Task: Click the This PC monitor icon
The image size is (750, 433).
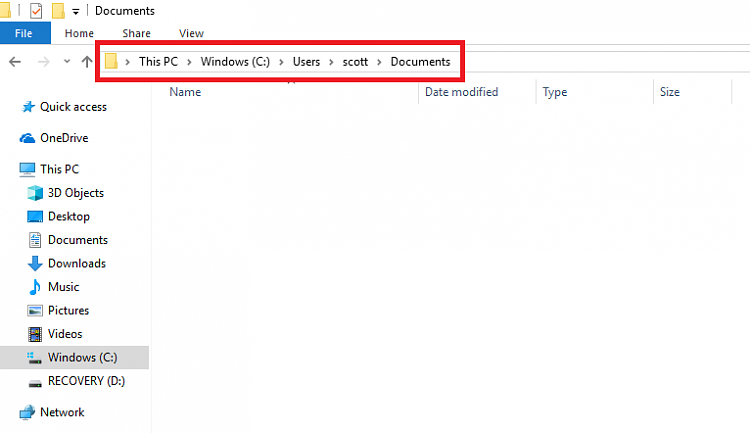Action: point(27,169)
